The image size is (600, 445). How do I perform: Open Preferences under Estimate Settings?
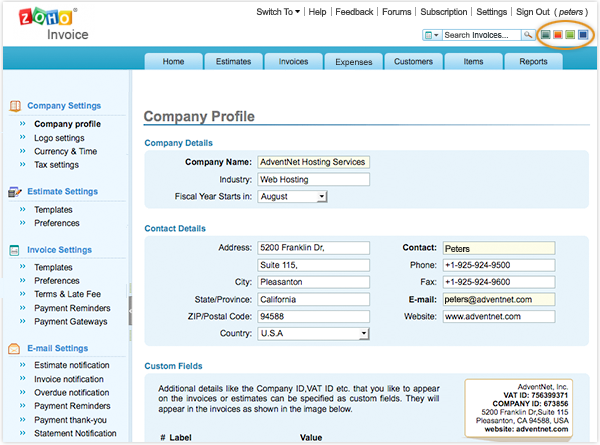57,223
